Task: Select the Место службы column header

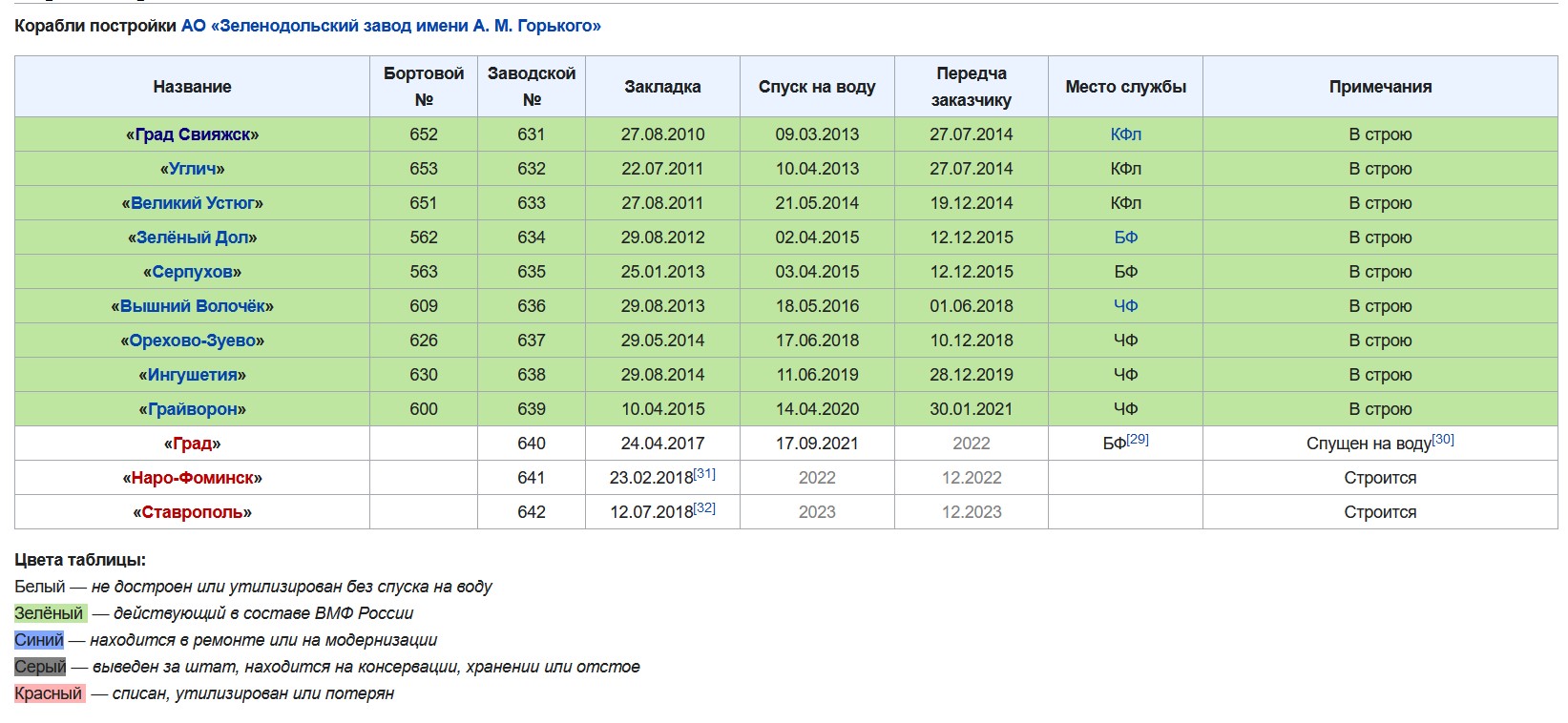Action: tap(1126, 87)
